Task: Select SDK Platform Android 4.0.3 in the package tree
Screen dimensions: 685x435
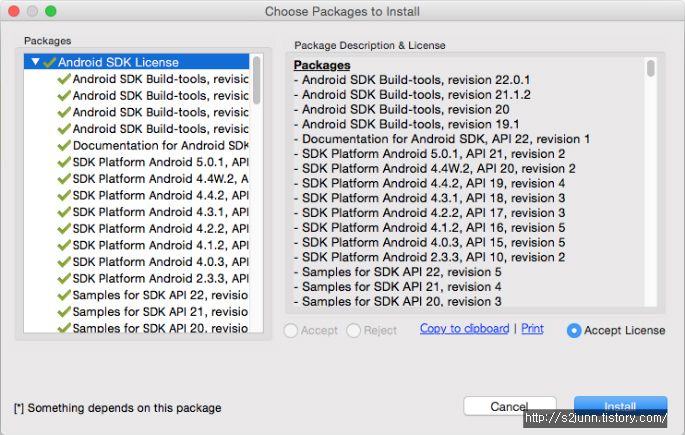Action: (x=160, y=262)
